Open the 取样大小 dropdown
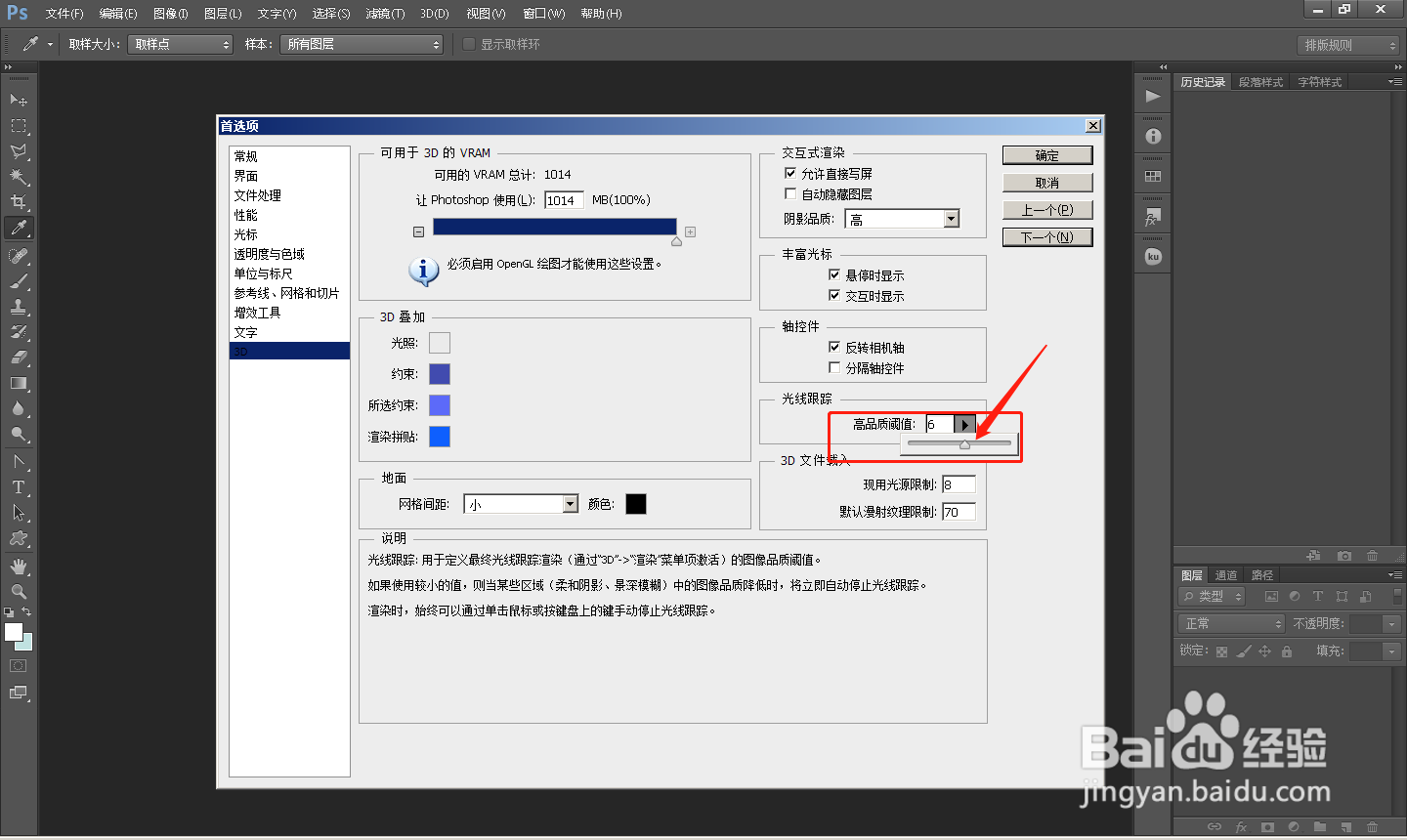 [x=181, y=44]
